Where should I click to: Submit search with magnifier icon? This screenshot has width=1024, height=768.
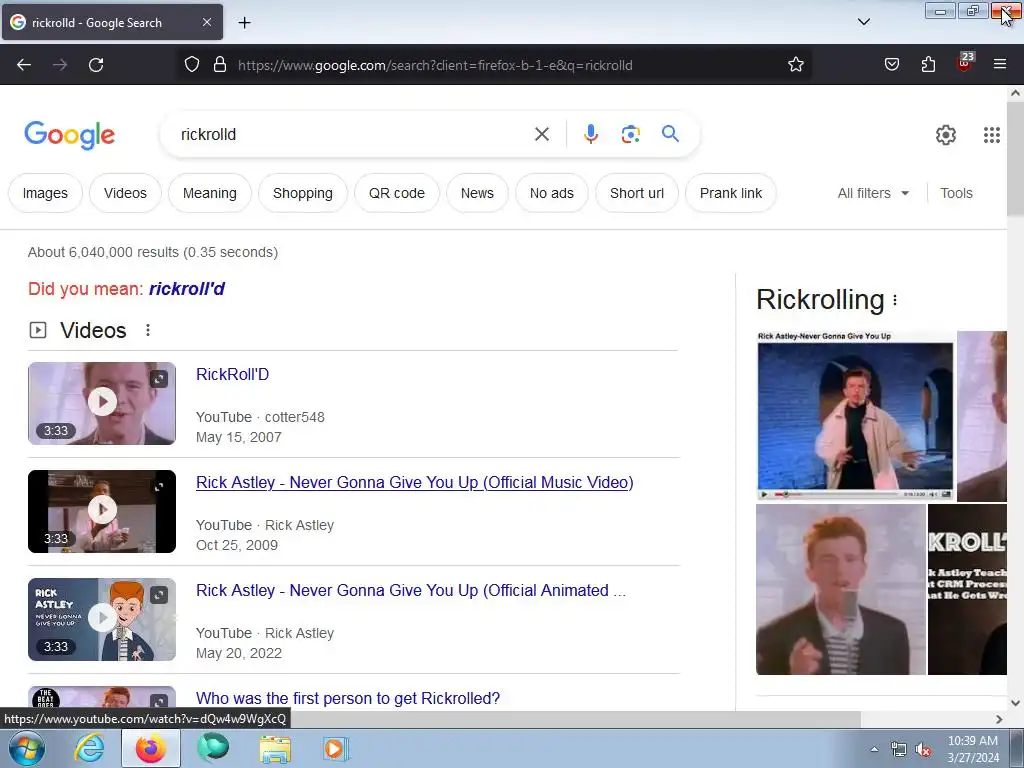tap(670, 135)
